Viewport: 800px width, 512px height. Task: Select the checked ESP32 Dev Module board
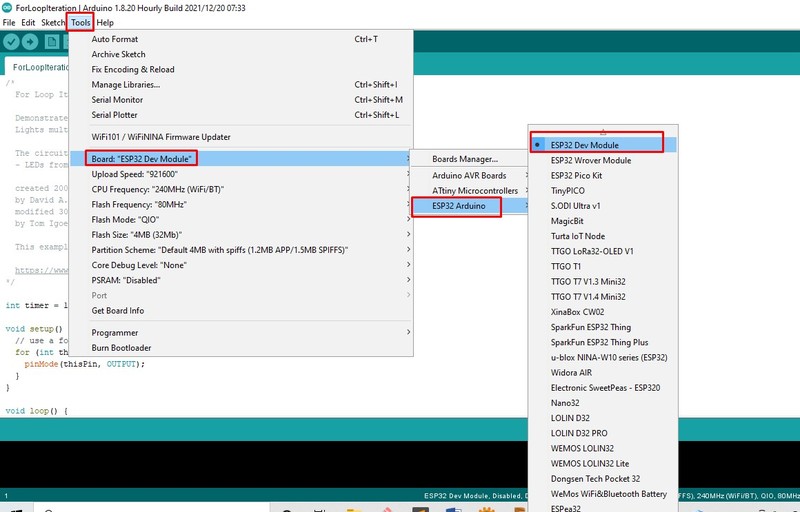coord(603,145)
